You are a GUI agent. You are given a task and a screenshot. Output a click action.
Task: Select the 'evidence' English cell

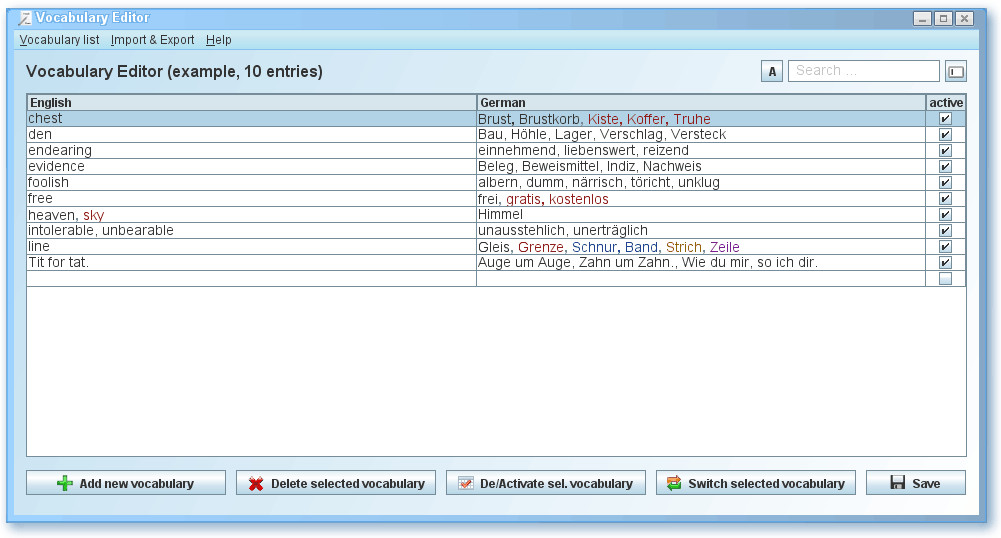252,167
